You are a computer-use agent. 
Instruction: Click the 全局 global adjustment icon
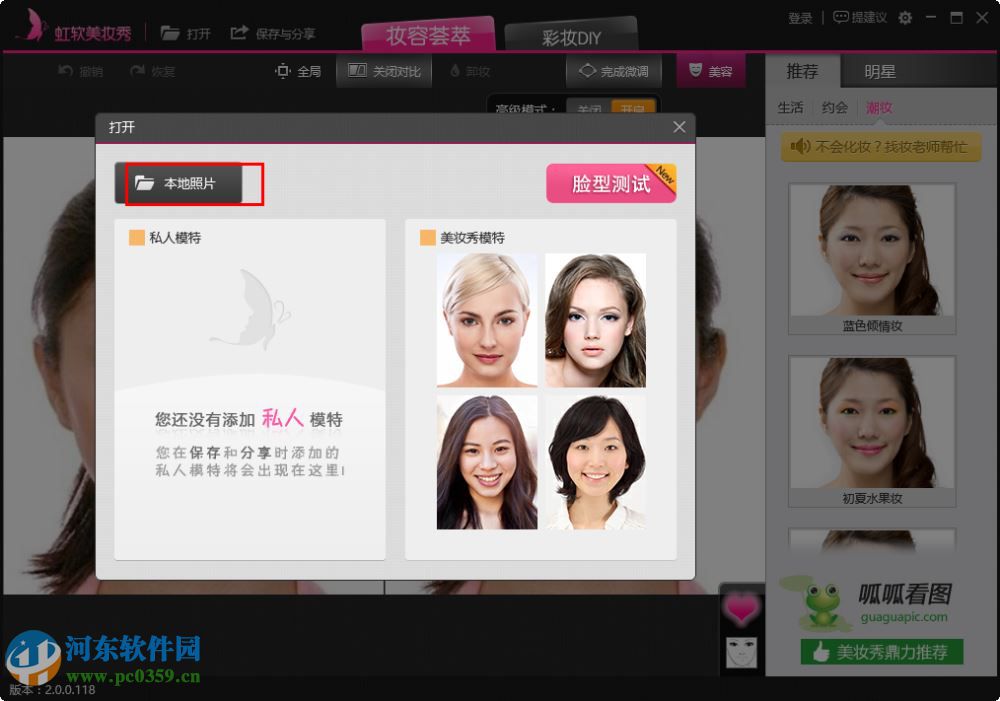282,71
